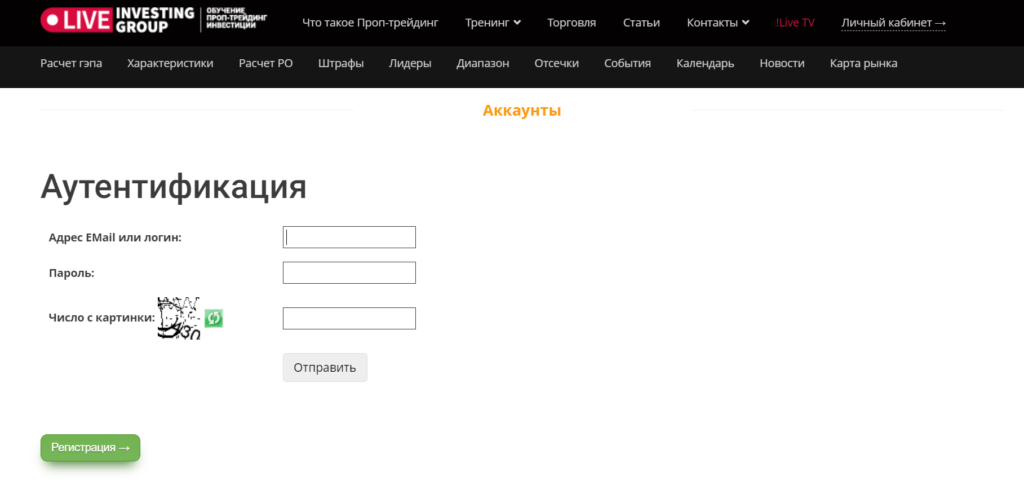Viewport: 1024px width, 493px height.
Task: Select the Лидеры tab
Action: click(410, 63)
